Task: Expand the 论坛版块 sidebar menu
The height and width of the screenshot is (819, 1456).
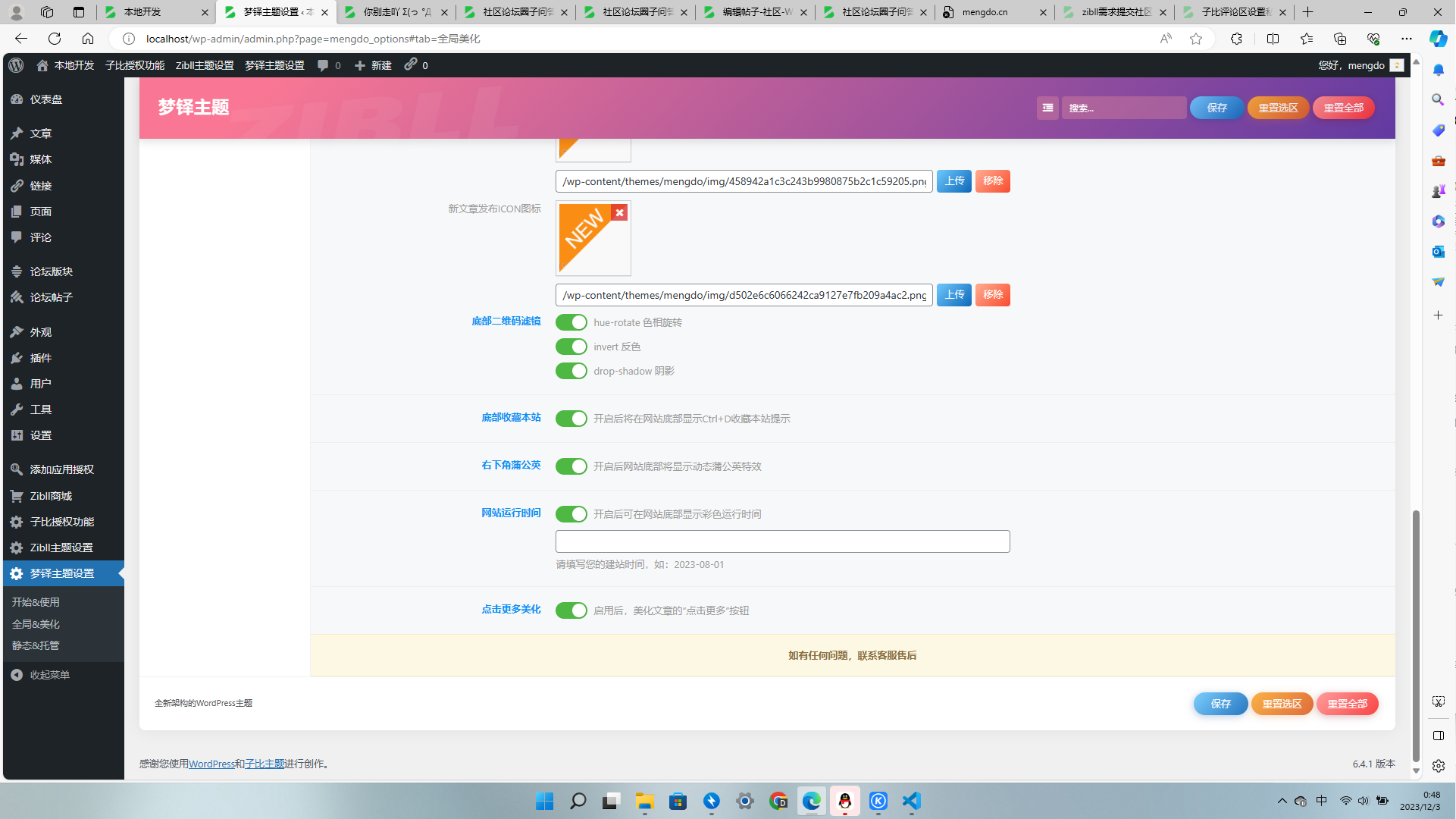Action: click(x=51, y=271)
